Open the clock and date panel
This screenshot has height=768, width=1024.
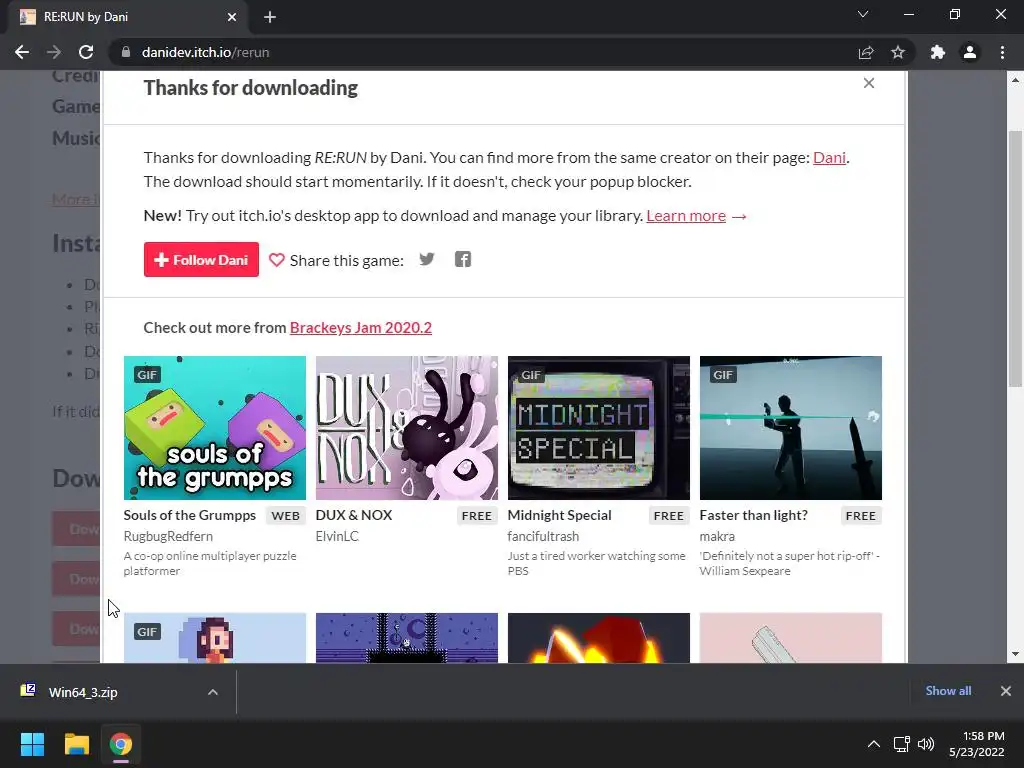(976, 744)
